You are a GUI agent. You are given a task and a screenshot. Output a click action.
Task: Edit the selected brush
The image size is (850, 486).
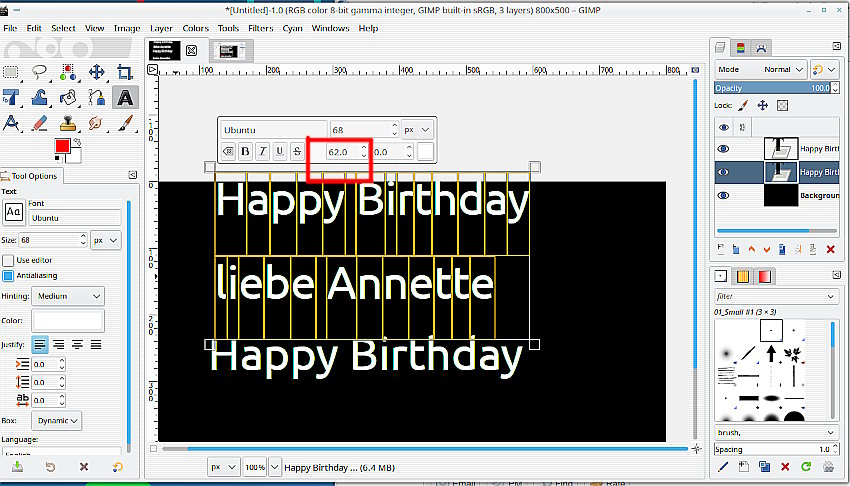723,466
